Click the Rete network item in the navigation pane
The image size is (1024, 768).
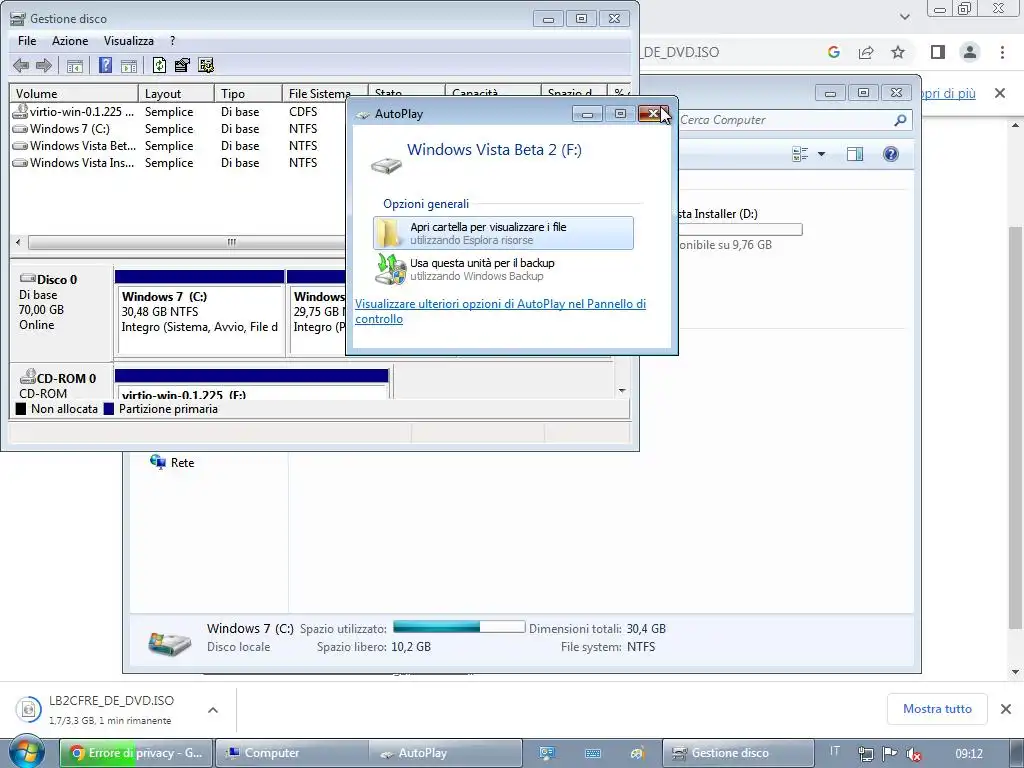pyautogui.click(x=172, y=462)
